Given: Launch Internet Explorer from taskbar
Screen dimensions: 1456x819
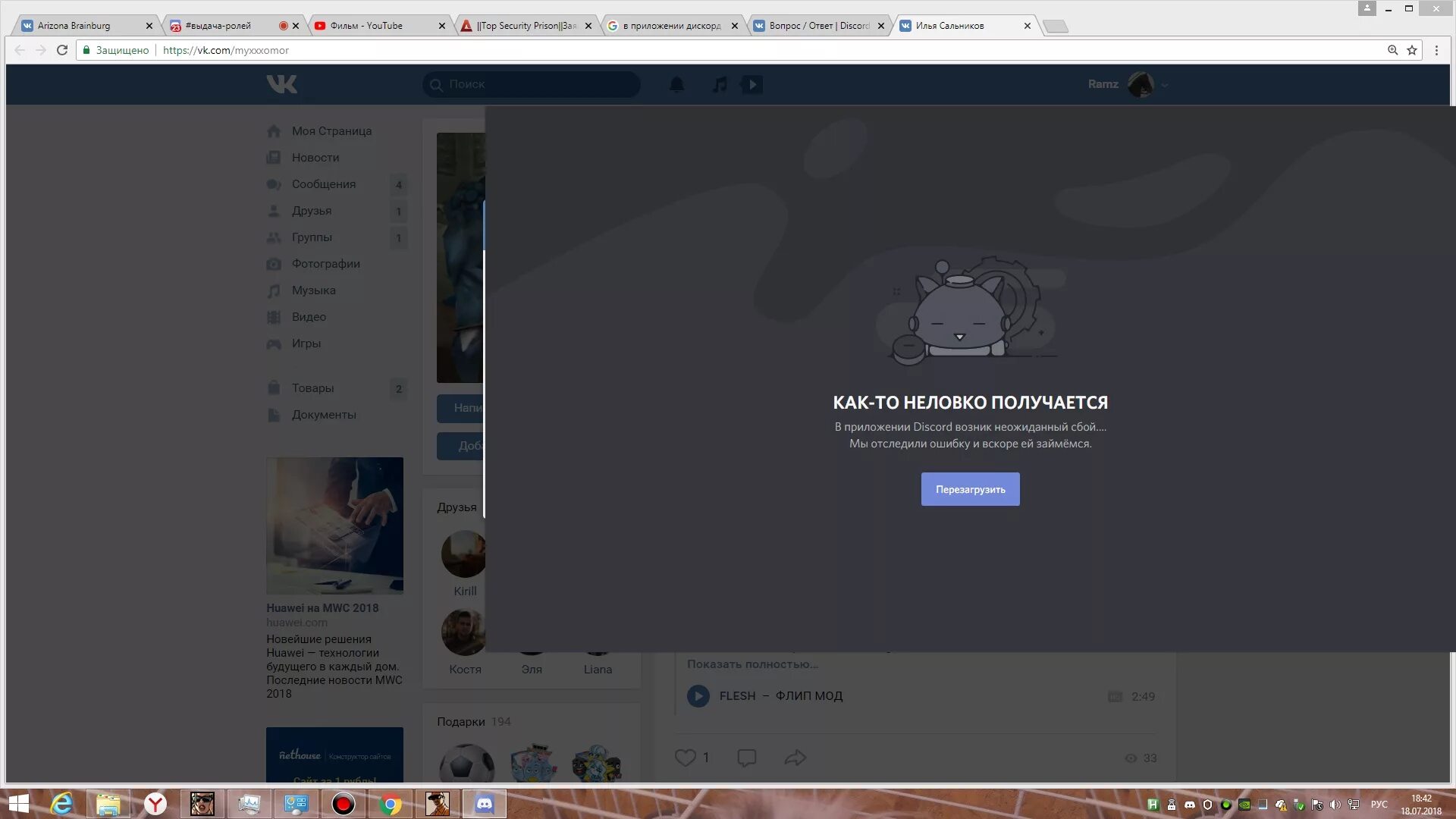Looking at the screenshot, I should (x=61, y=804).
